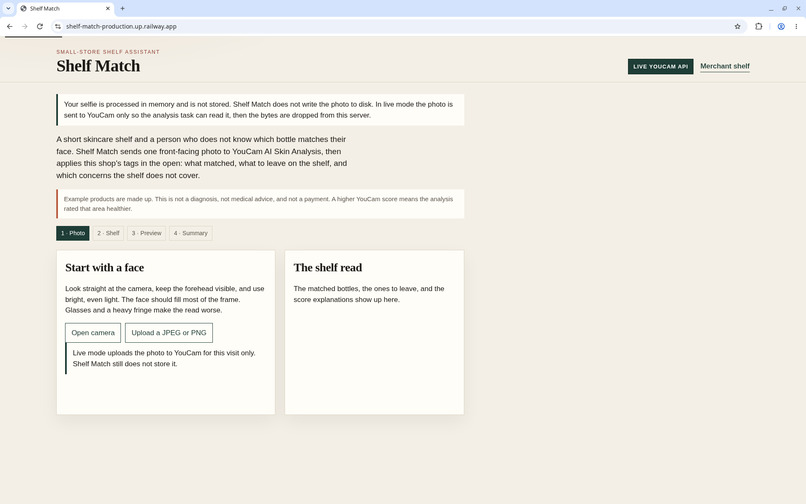Click the Shelf Match page title

98,66
